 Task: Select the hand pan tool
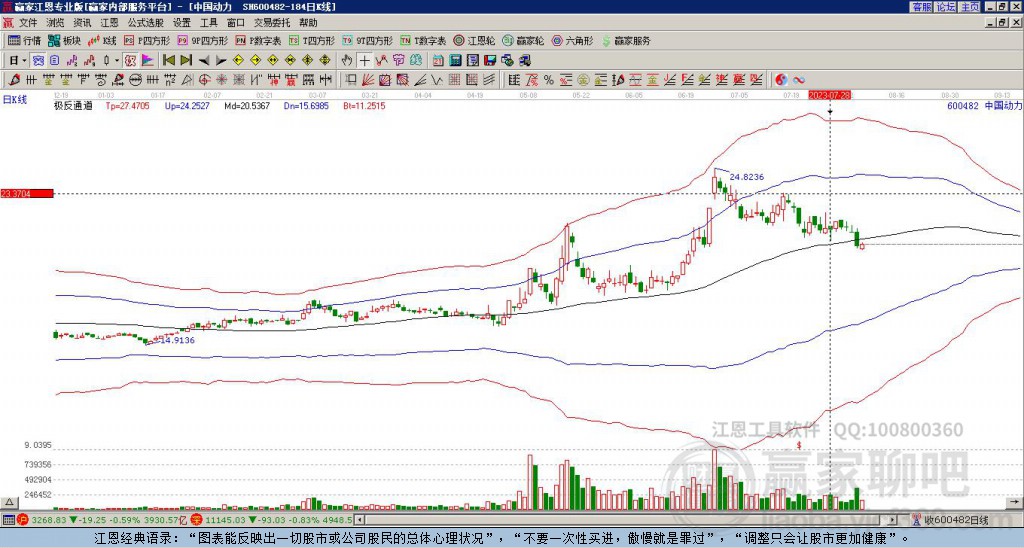pos(348,60)
